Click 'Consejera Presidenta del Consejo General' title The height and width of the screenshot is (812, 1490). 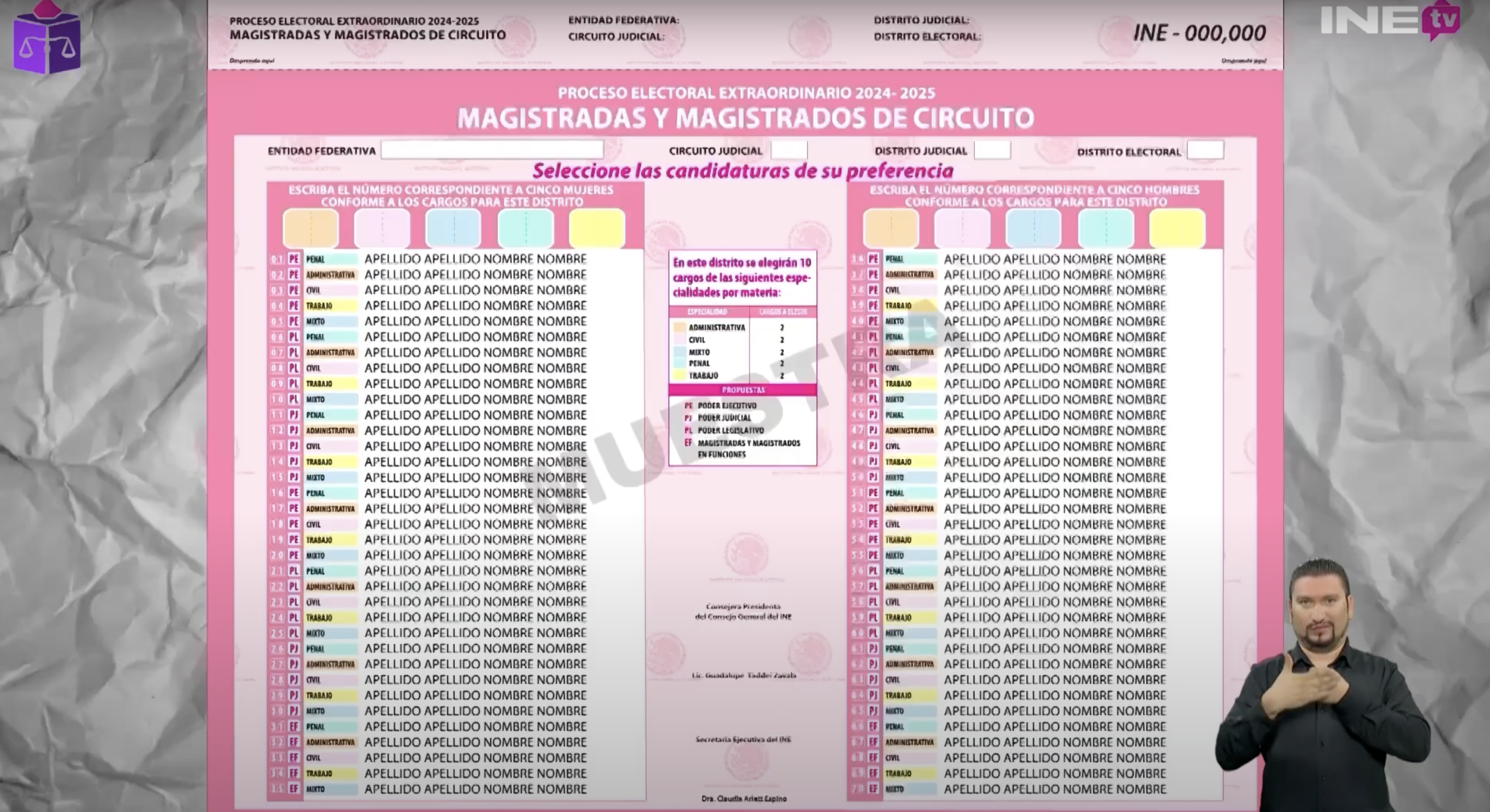tap(743, 612)
